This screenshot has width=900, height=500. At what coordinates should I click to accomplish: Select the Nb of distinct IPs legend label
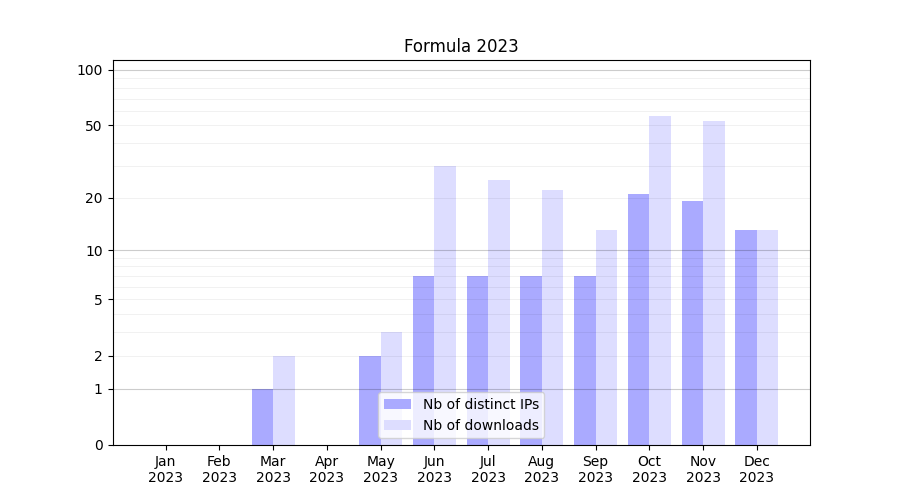click(x=480, y=404)
